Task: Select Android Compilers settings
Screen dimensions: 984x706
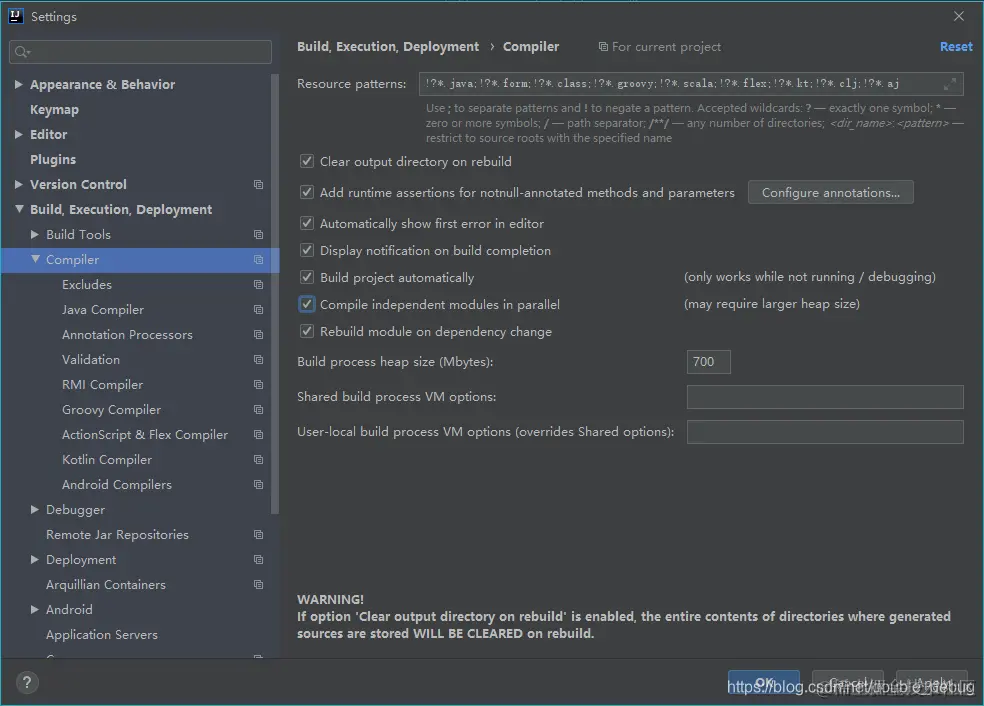Action: [117, 484]
